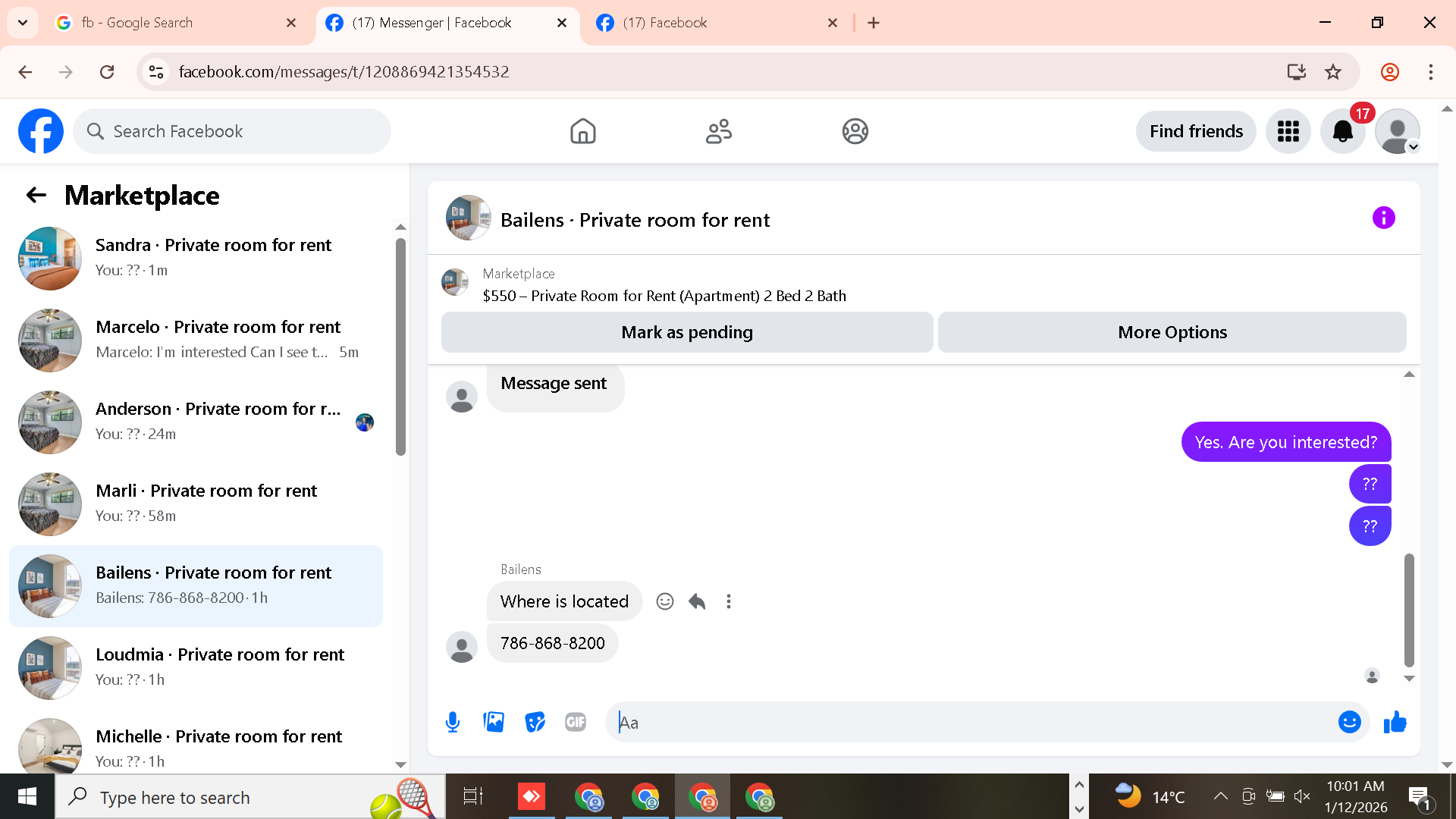
Task: Attach a photo using the image icon
Action: click(494, 722)
